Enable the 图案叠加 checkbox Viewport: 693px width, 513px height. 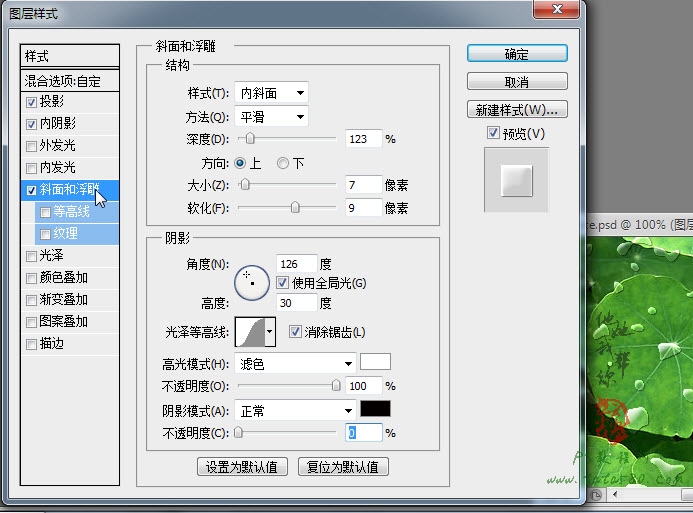click(x=31, y=322)
